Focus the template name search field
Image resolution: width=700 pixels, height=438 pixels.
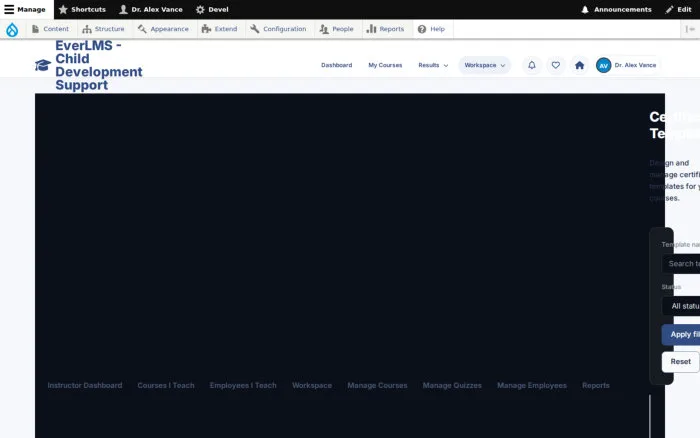pos(681,264)
